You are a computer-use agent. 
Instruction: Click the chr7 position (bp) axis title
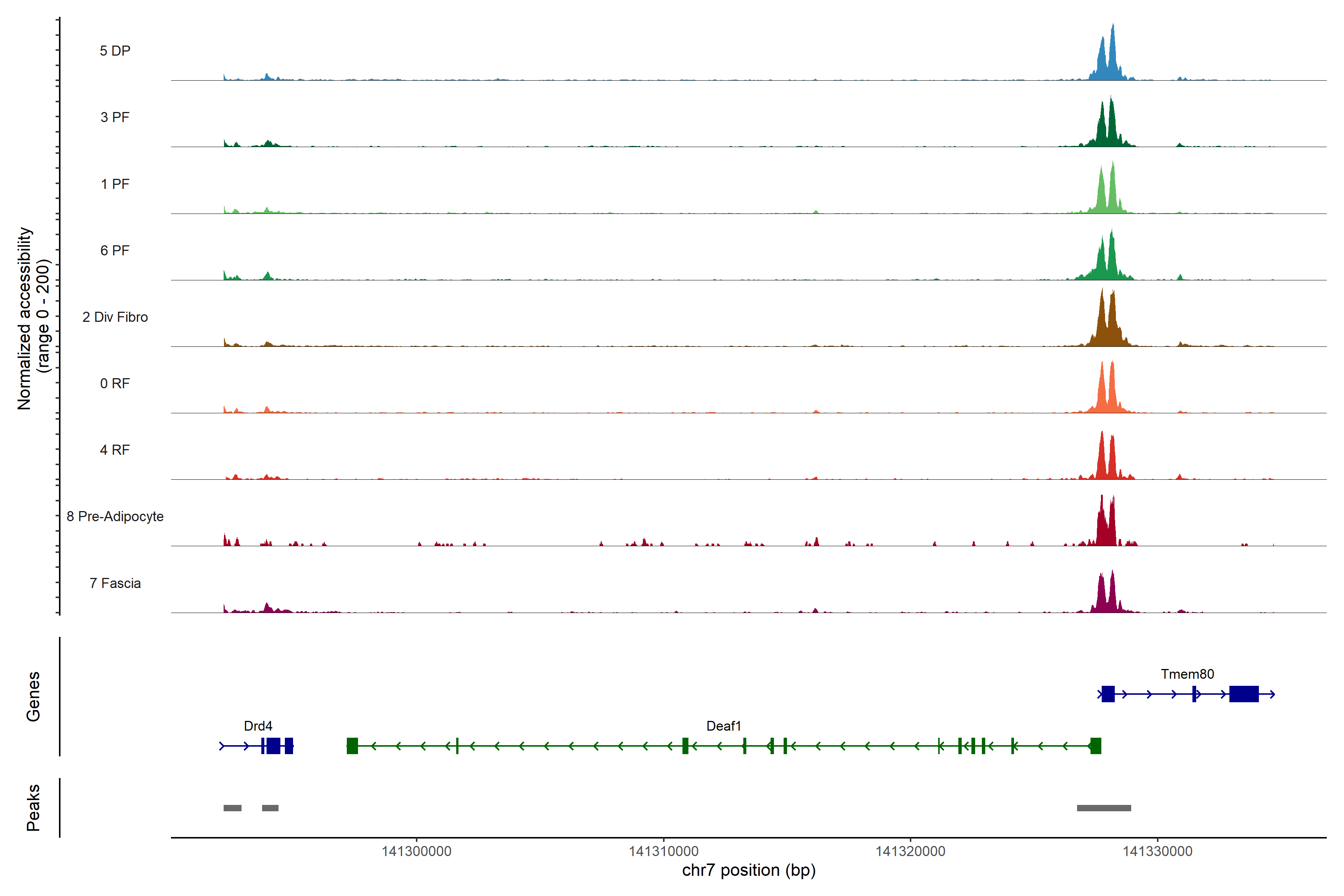pos(749,870)
